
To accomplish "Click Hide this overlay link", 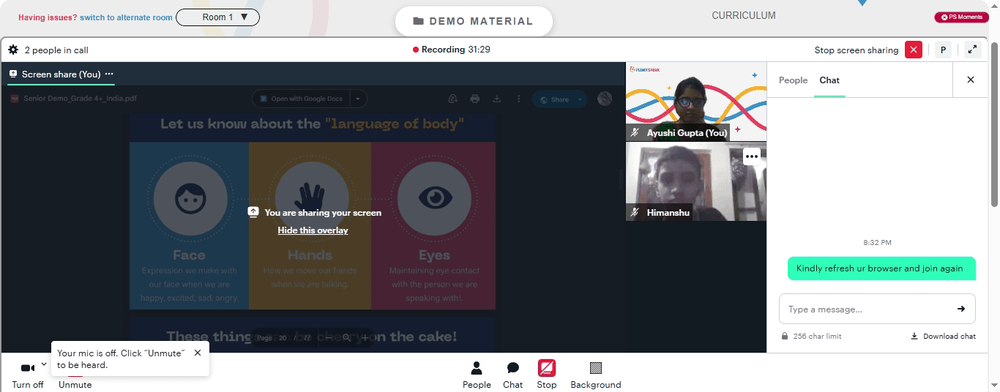I will click(x=312, y=230).
